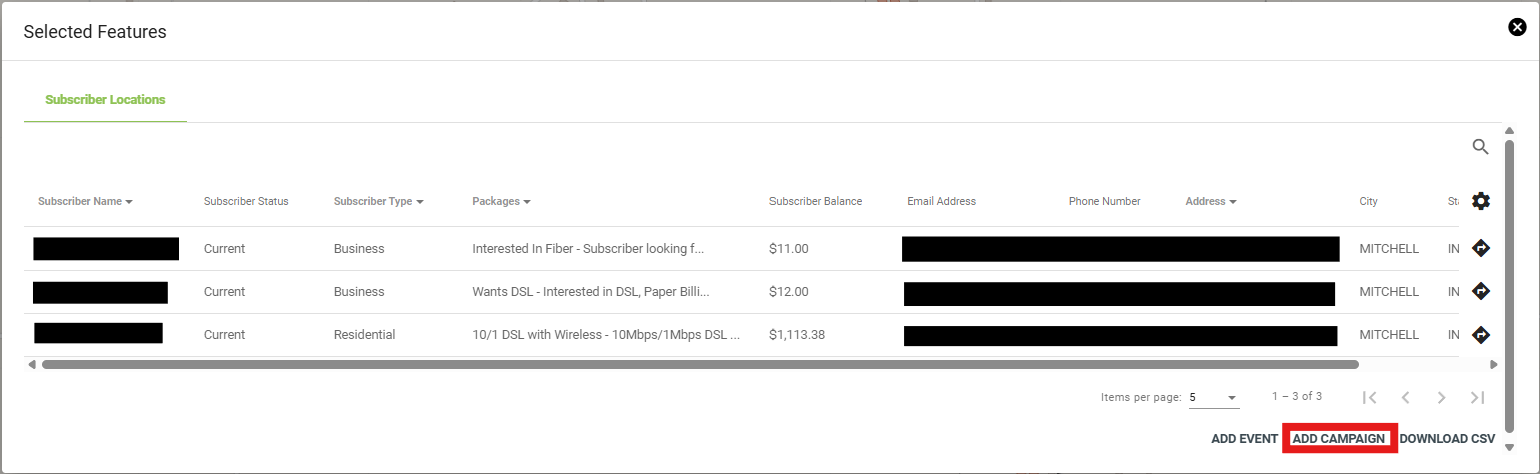Select the '10/1 DSL with Wireless' cell
This screenshot has height=474, width=1540.
coord(606,335)
